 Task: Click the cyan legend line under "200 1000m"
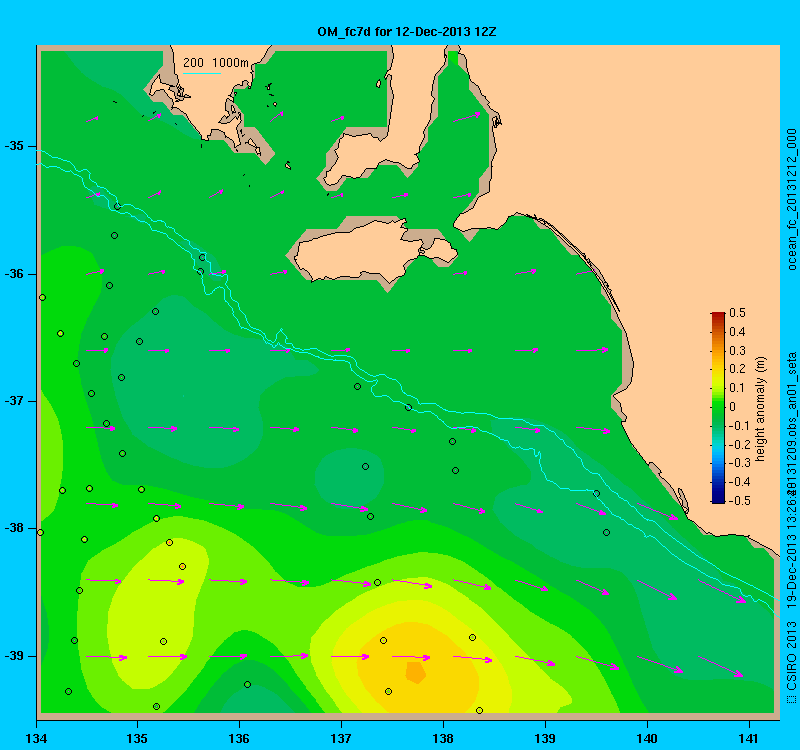[x=202, y=73]
